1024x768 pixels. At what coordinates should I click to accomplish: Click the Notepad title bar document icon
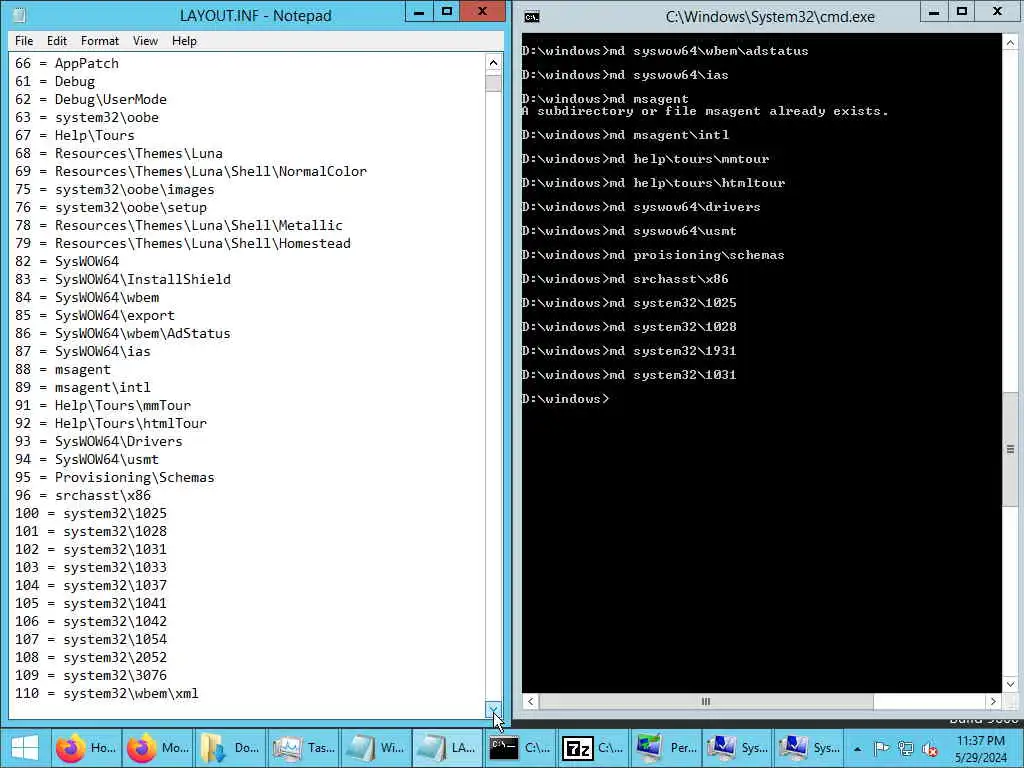click(x=20, y=15)
